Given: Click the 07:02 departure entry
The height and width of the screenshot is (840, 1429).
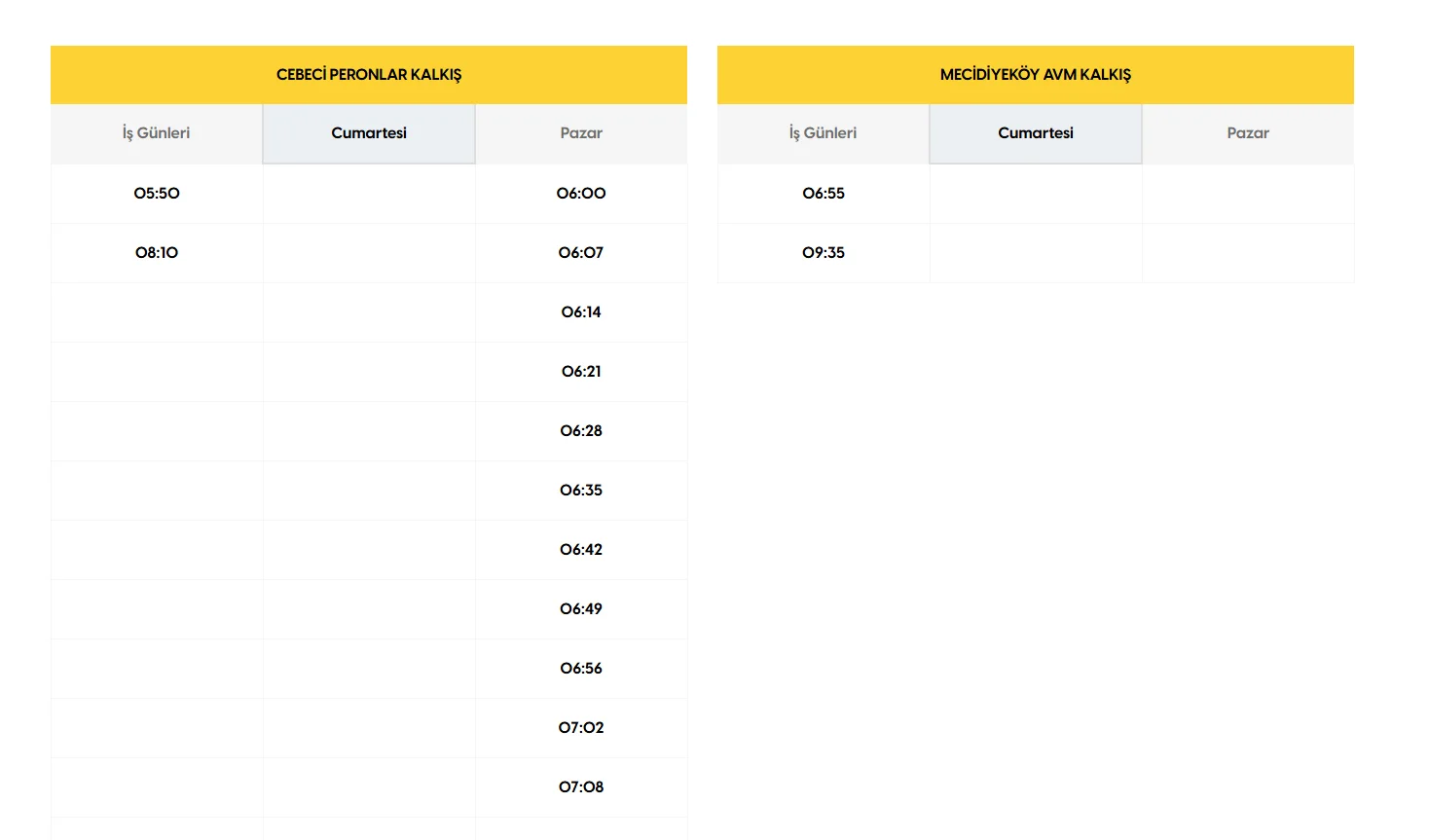Looking at the screenshot, I should tap(581, 728).
